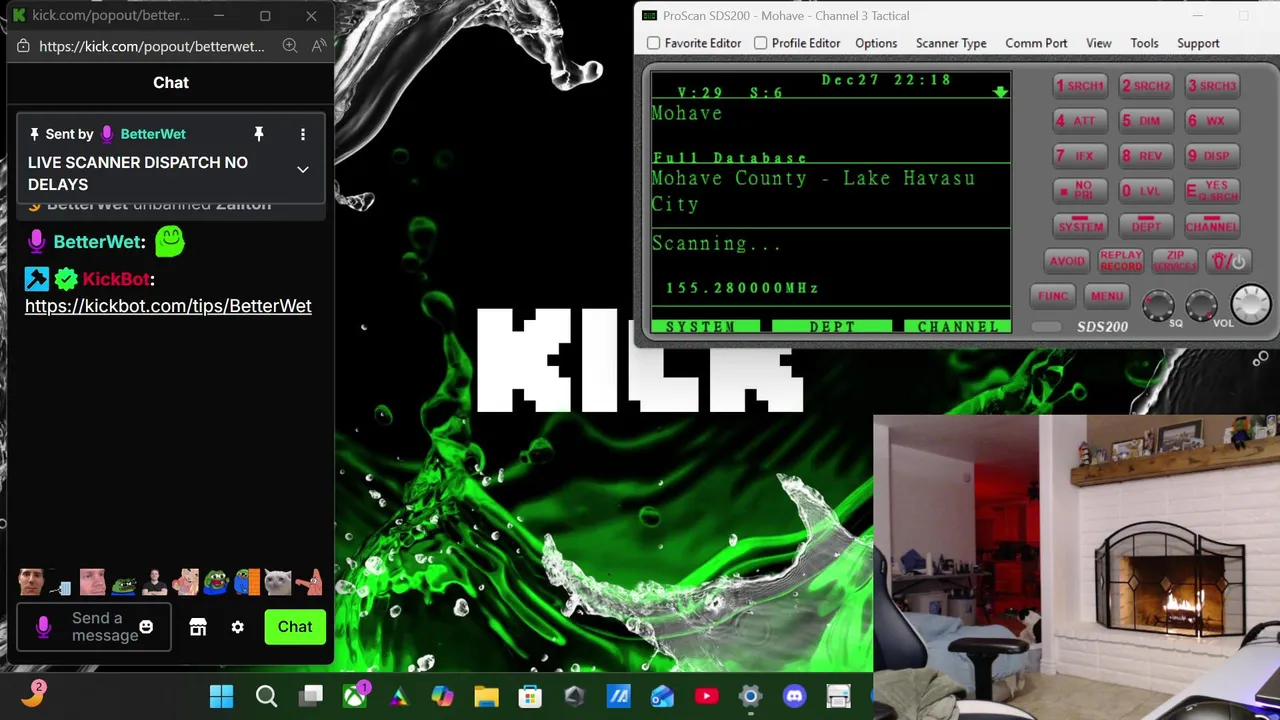Click the 6 WX weather key
Viewport: 1280px width, 720px height.
tap(1212, 121)
